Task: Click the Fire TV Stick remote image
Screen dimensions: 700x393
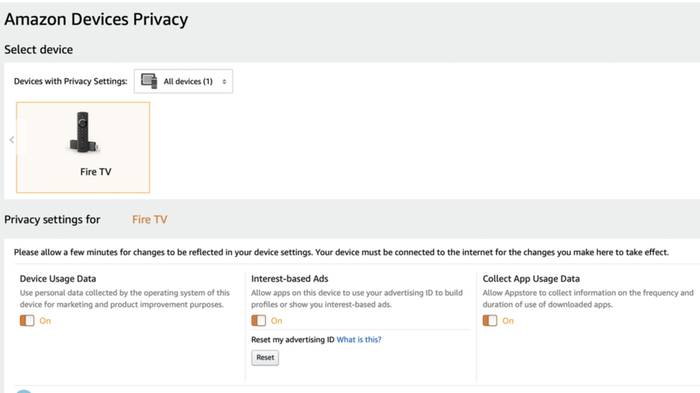Action: tap(83, 132)
